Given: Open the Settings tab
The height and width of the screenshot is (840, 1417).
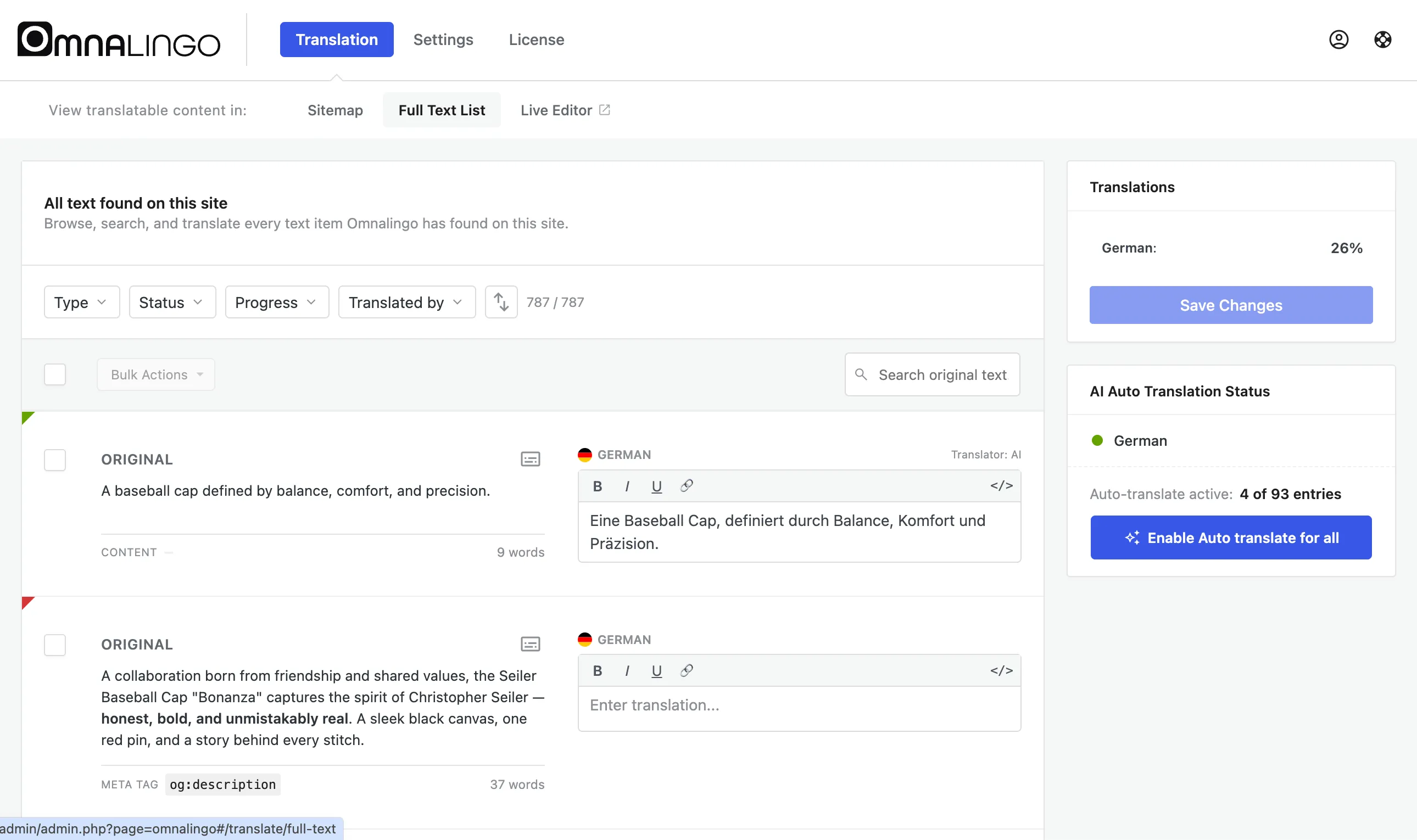Looking at the screenshot, I should coord(443,40).
